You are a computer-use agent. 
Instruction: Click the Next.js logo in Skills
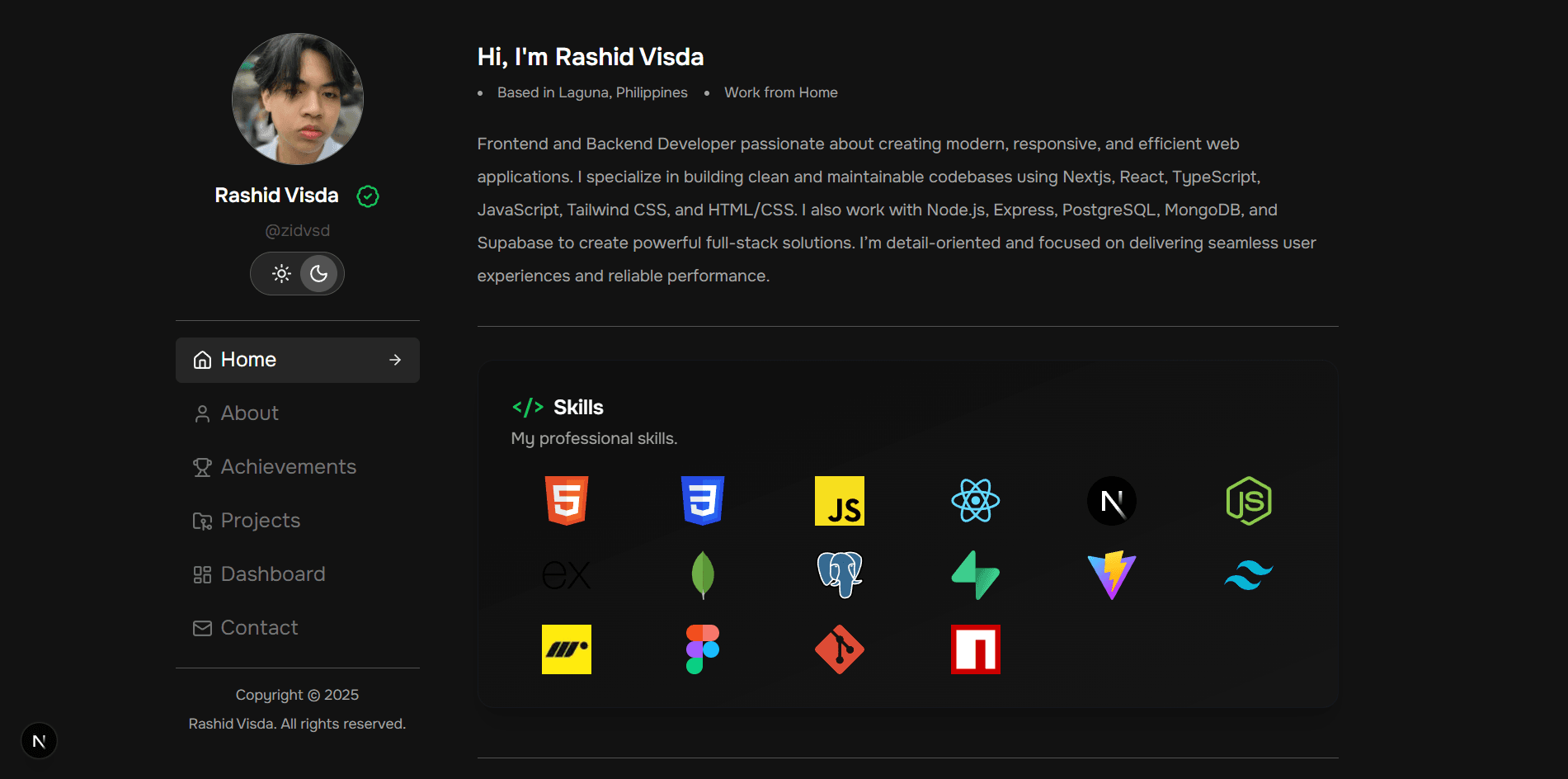click(1111, 500)
